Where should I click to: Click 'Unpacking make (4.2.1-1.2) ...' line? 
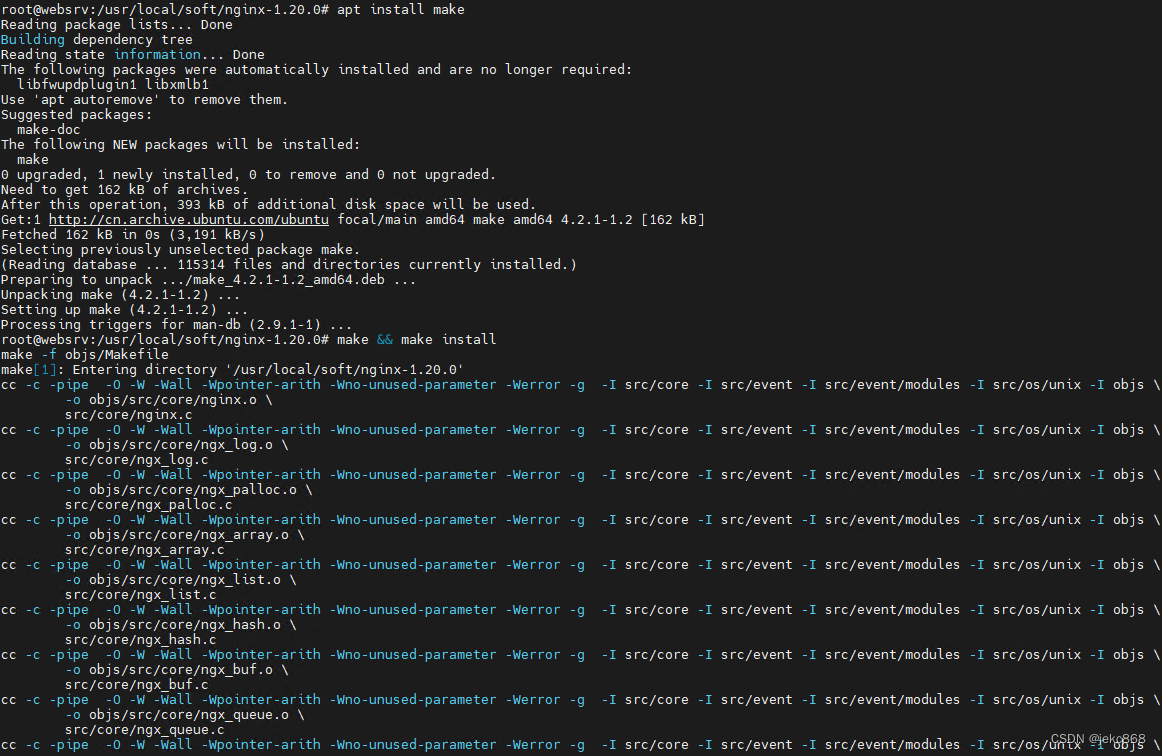[x=121, y=295]
